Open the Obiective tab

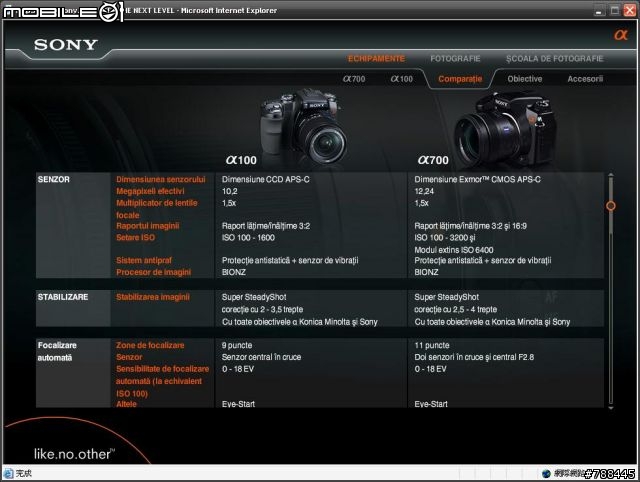[525, 79]
